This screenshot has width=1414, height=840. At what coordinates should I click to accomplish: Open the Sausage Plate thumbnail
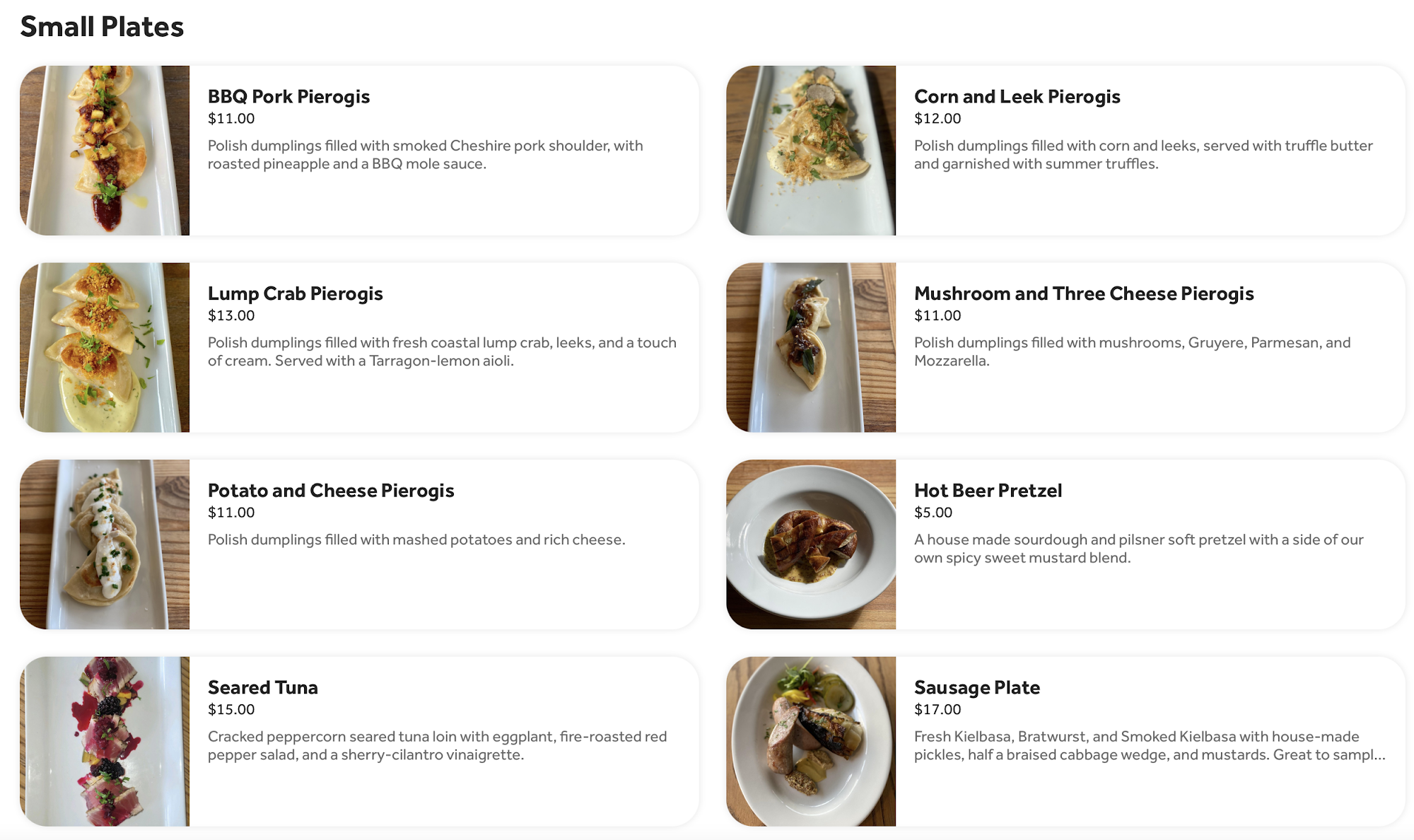811,741
